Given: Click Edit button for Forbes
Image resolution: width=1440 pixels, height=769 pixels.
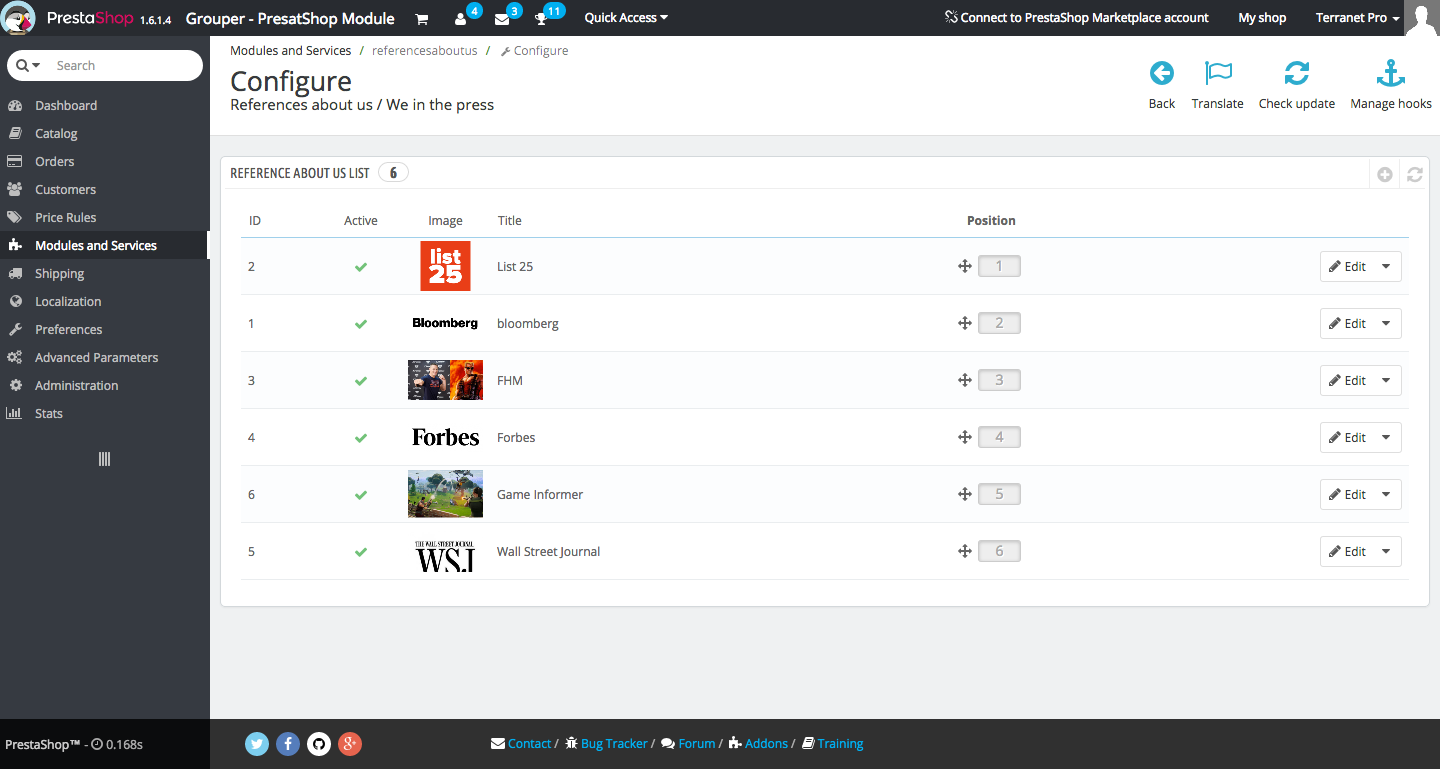Looking at the screenshot, I should pyautogui.click(x=1347, y=437).
